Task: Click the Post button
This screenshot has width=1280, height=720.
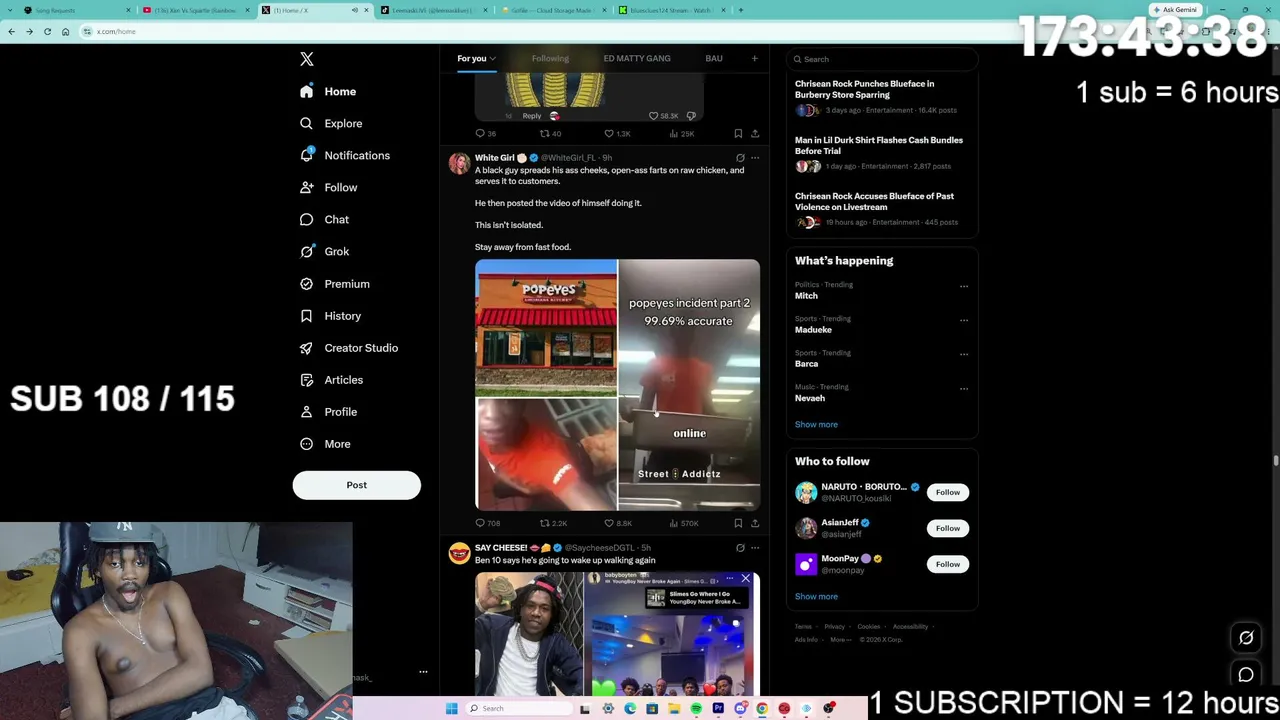Action: (x=357, y=485)
